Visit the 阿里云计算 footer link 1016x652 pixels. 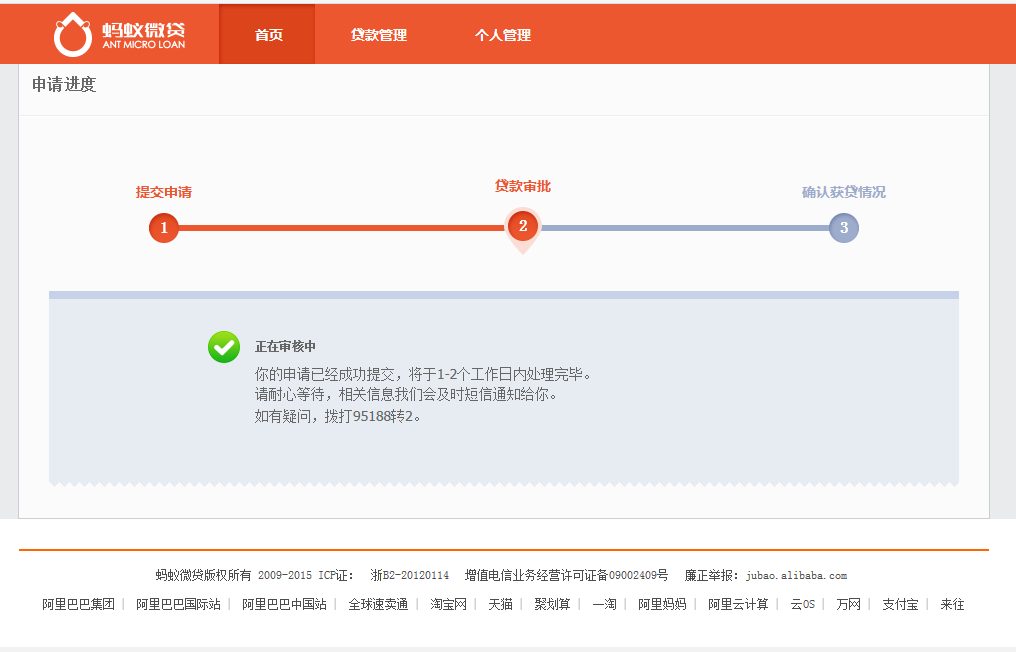pyautogui.click(x=738, y=604)
